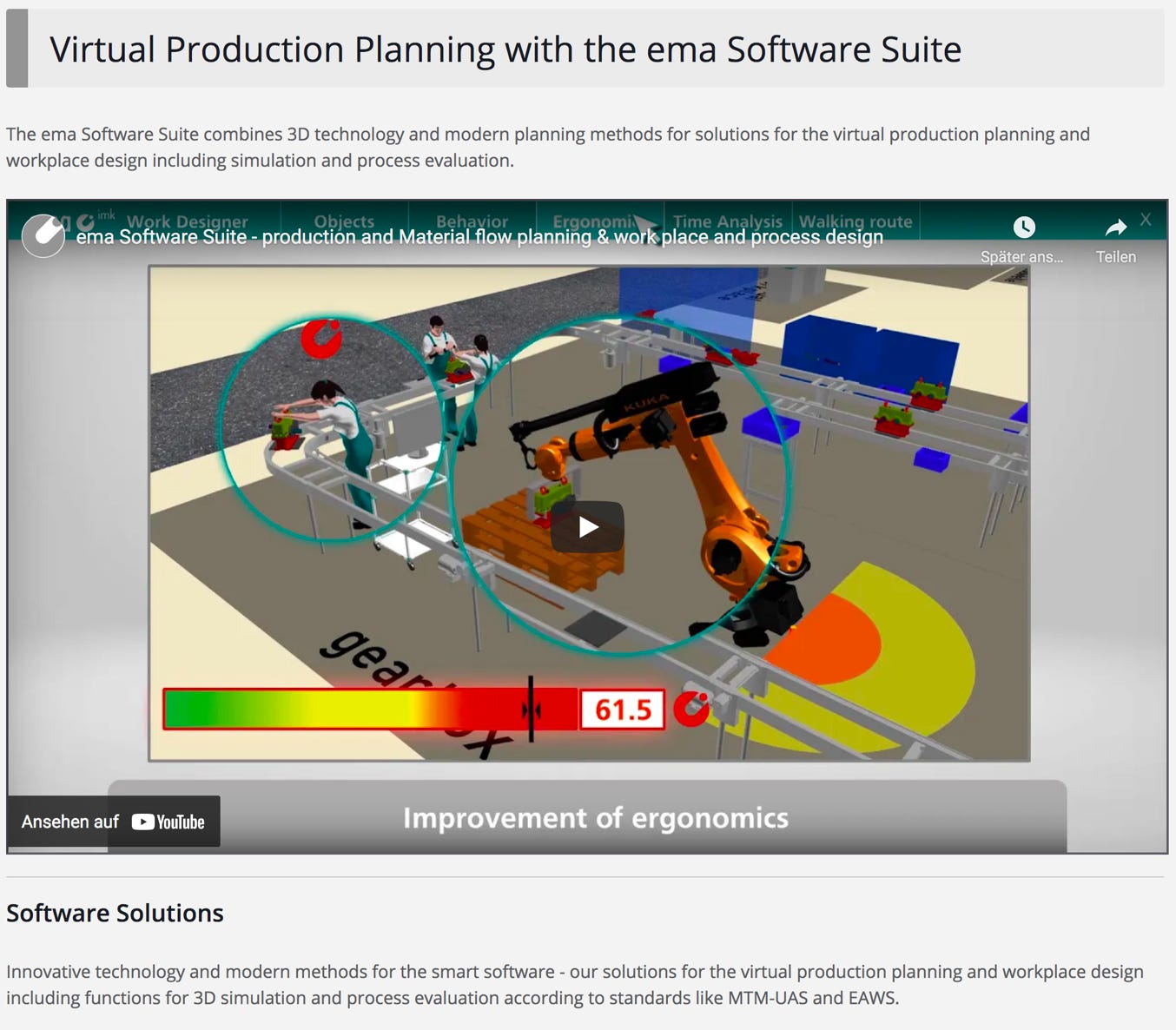This screenshot has height=1030, width=1176.
Task: Click the X icon at video top-right
Action: pyautogui.click(x=1146, y=220)
